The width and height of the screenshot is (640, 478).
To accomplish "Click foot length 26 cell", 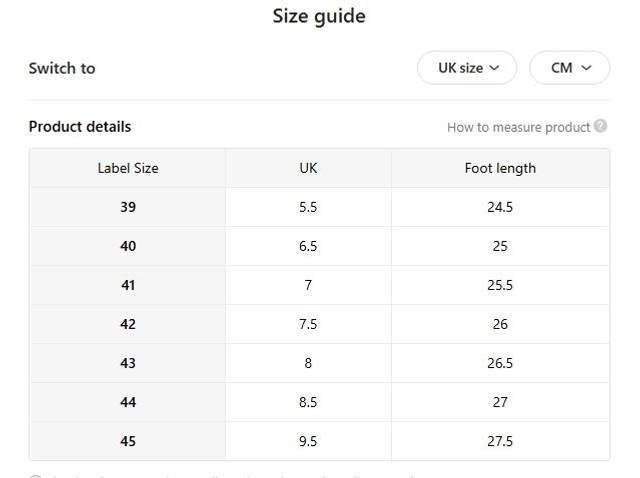I will pyautogui.click(x=500, y=324).
